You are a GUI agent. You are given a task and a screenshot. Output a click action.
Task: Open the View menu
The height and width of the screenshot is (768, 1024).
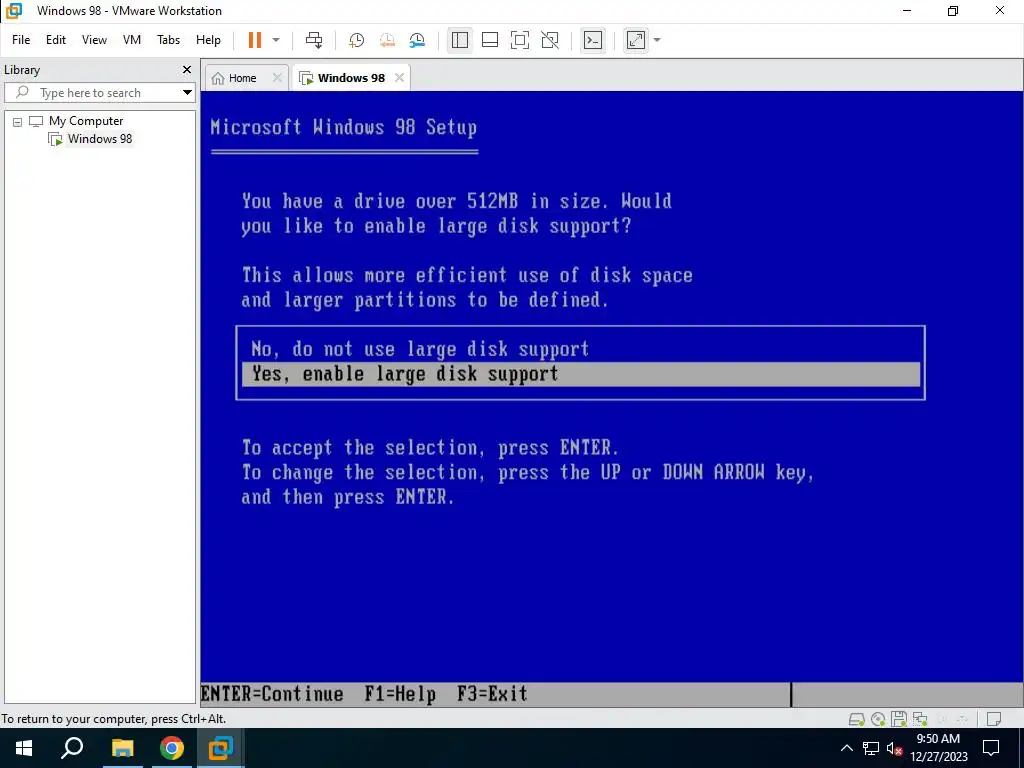pyautogui.click(x=94, y=40)
